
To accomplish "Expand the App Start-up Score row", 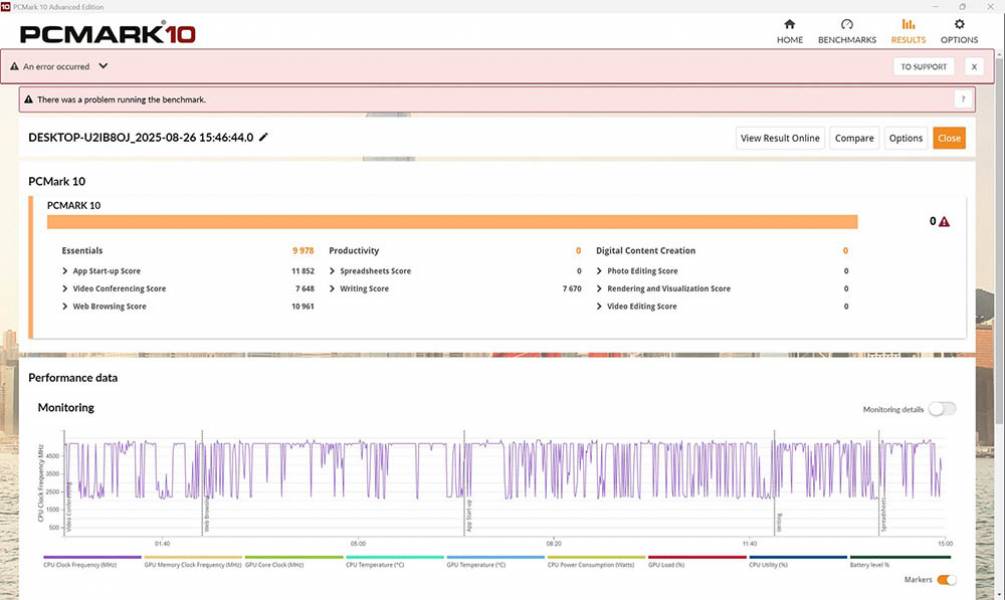I will 65,271.
